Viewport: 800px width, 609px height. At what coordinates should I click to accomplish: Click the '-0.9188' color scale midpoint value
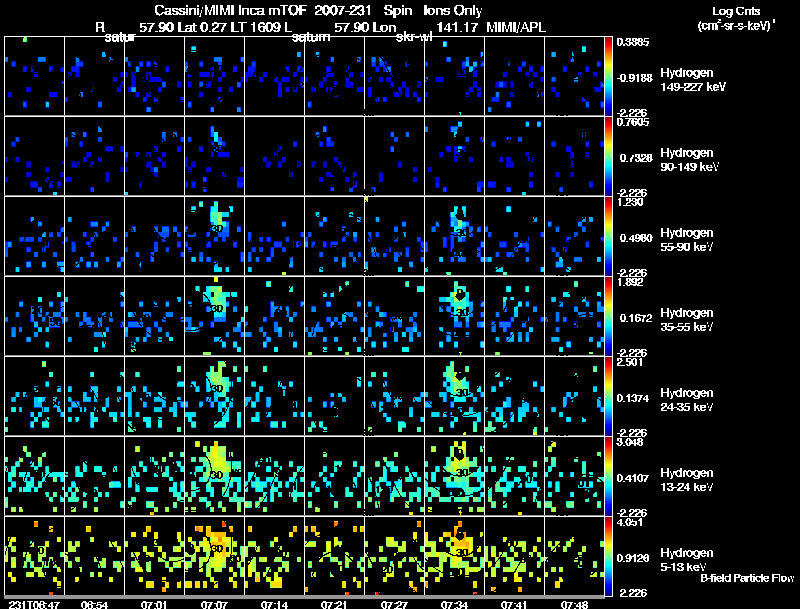pos(634,78)
